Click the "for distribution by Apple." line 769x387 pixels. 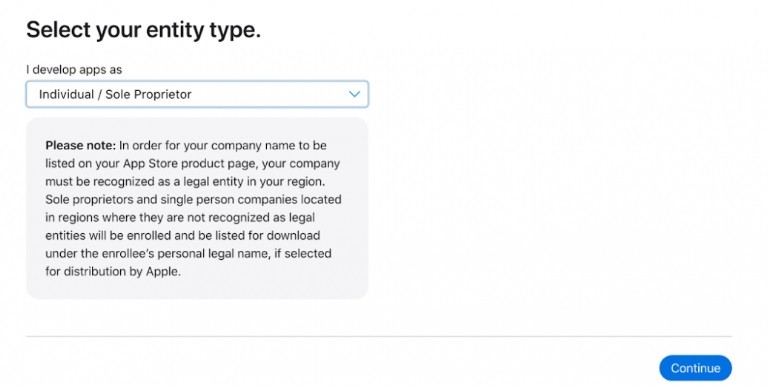[x=113, y=271]
